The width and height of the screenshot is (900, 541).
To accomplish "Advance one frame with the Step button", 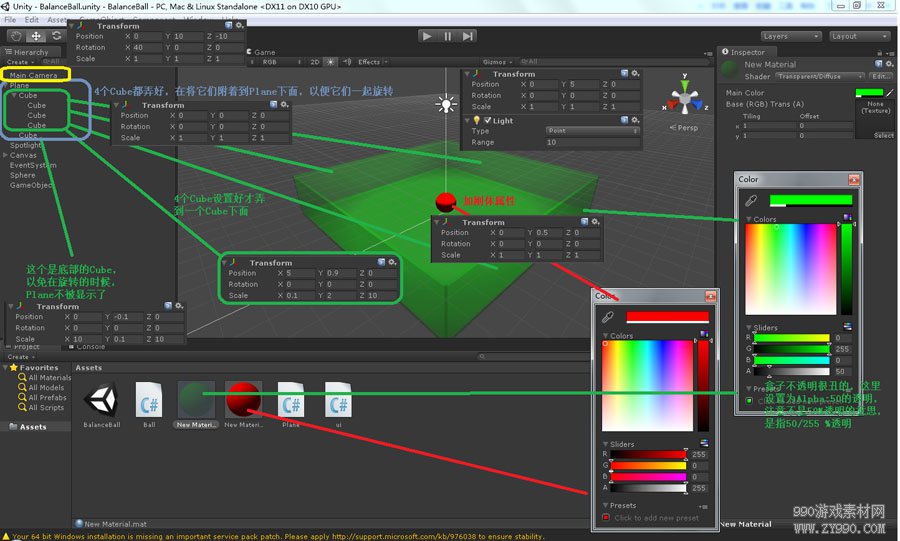I will click(x=468, y=36).
